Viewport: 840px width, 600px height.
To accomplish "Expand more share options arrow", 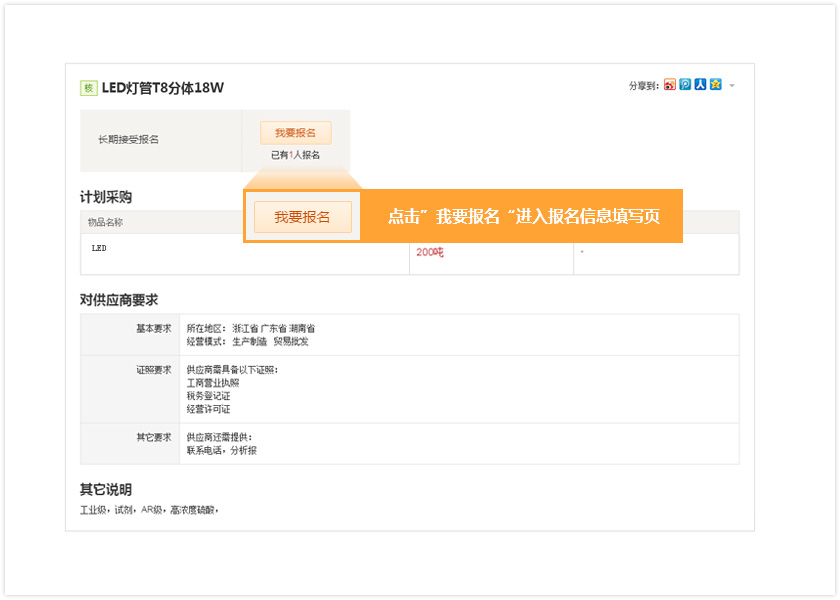I will [732, 86].
